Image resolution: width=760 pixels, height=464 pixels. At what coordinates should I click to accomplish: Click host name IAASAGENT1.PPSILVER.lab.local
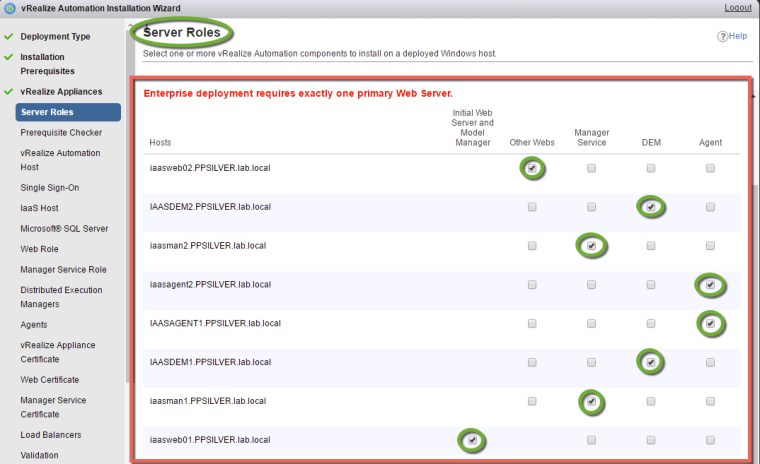click(x=215, y=323)
